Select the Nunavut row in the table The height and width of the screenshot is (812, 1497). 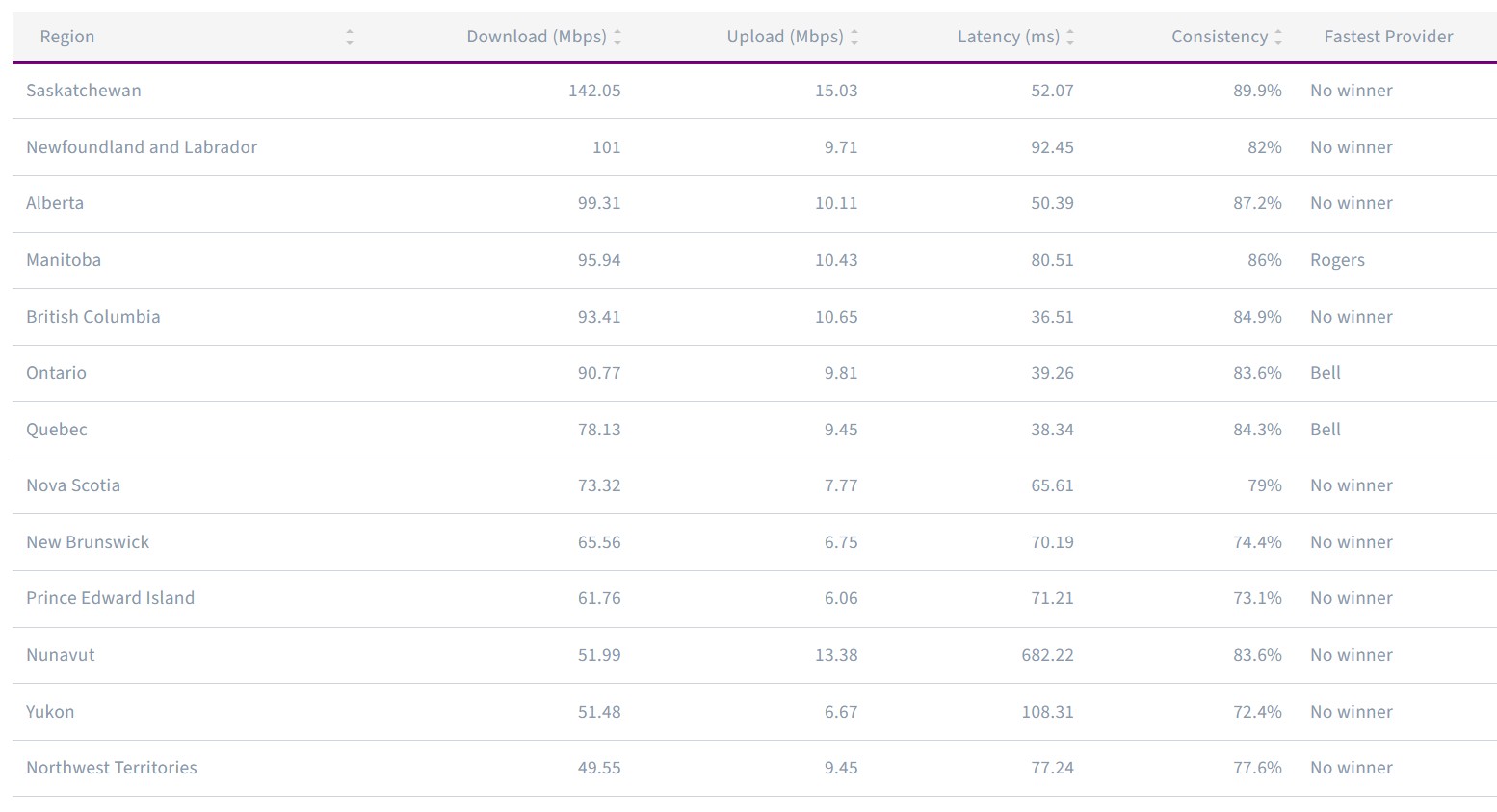tap(61, 654)
